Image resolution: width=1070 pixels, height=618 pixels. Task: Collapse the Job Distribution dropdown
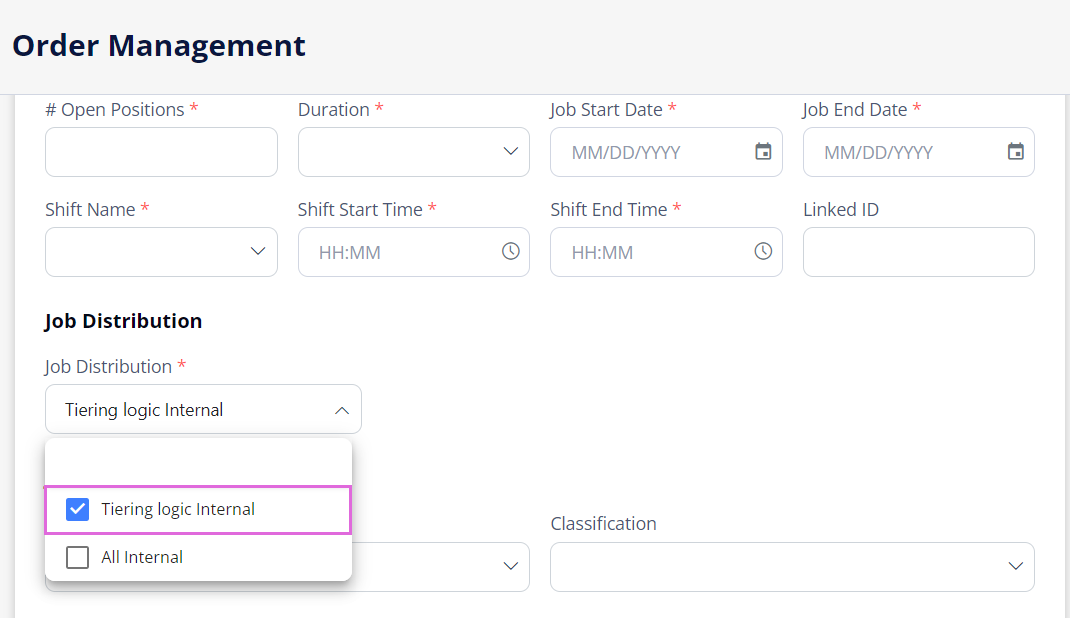pos(342,410)
